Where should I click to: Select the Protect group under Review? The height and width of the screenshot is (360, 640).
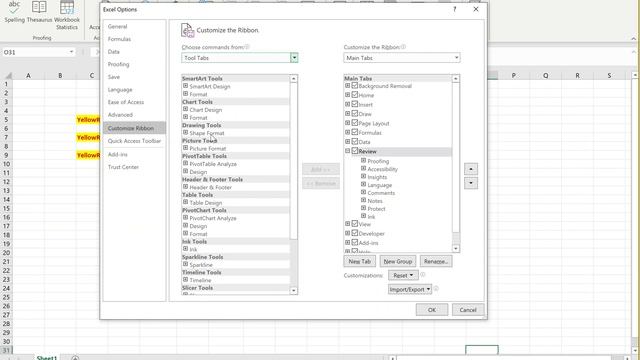(376, 209)
